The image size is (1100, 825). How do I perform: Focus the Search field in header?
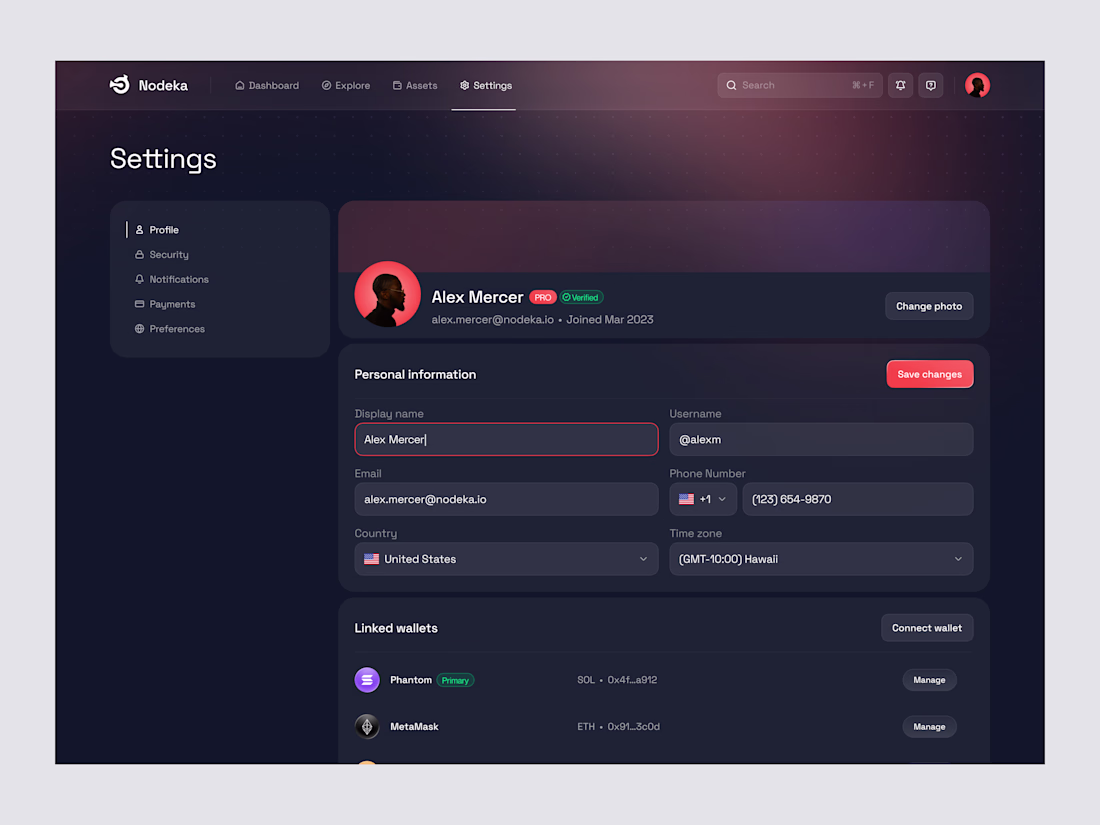799,86
